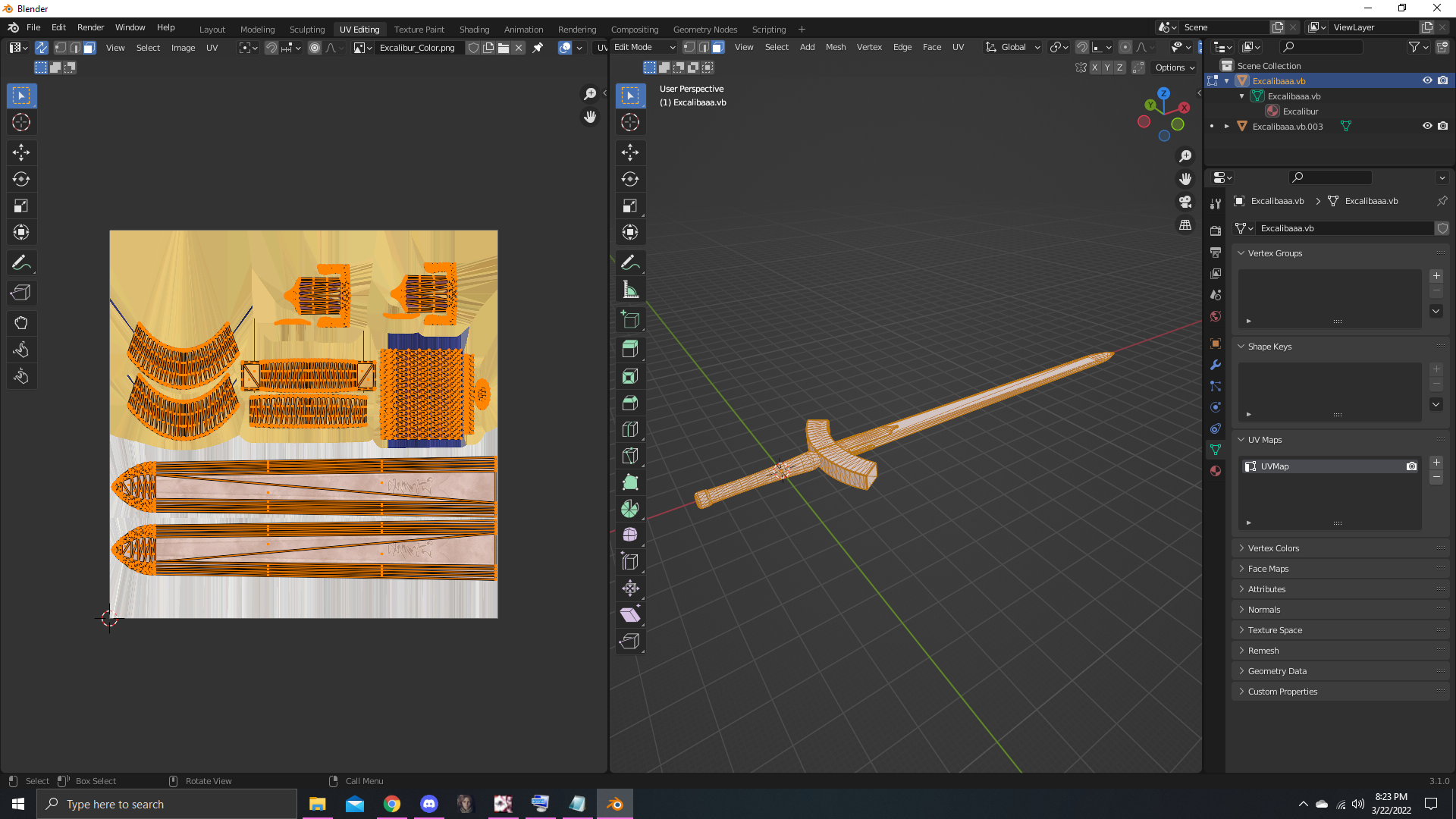Open the Mesh menu
1456x819 pixels.
pos(836,47)
